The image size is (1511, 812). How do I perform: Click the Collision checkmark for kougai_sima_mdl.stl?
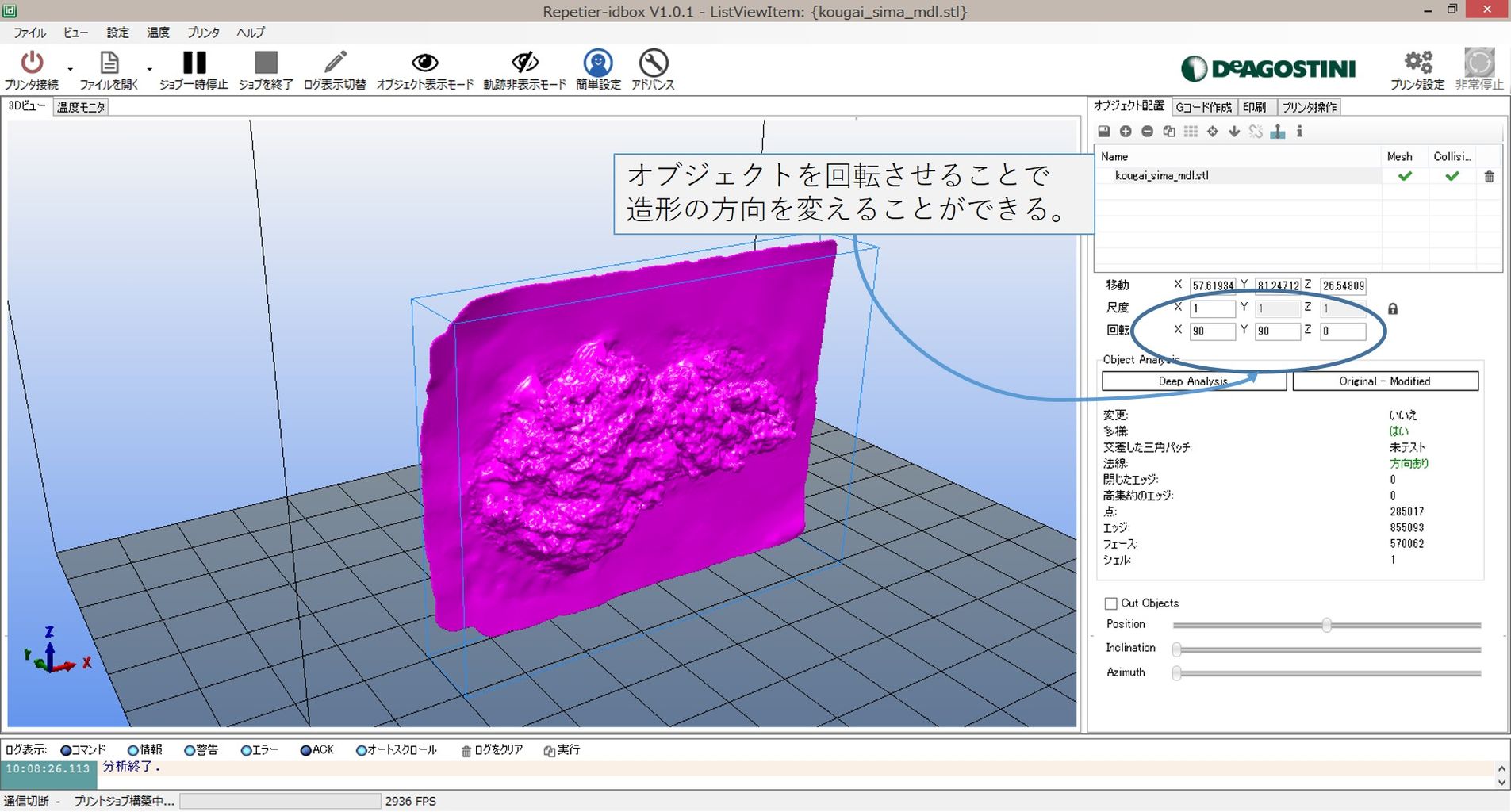point(1452,176)
